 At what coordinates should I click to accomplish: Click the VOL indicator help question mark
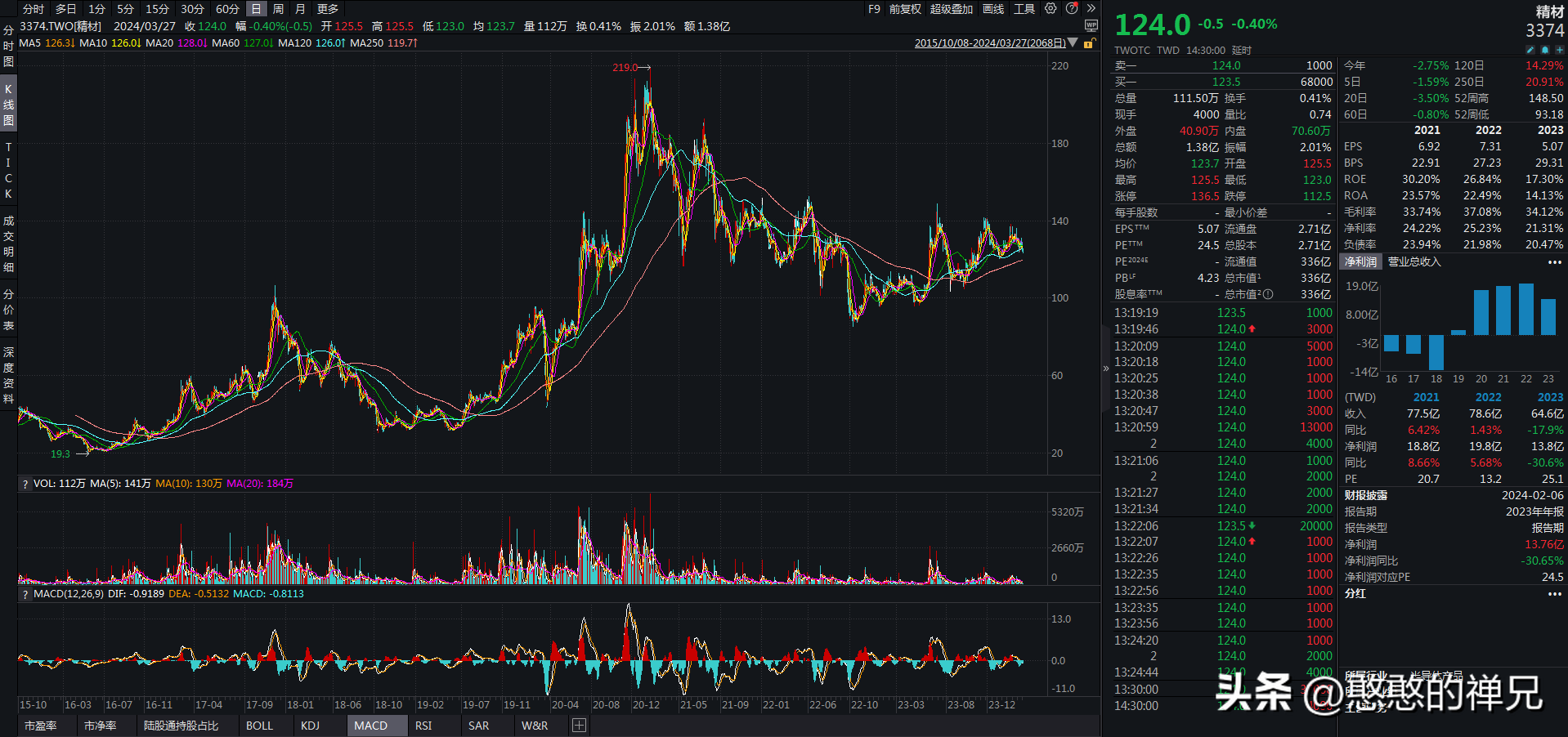25,484
